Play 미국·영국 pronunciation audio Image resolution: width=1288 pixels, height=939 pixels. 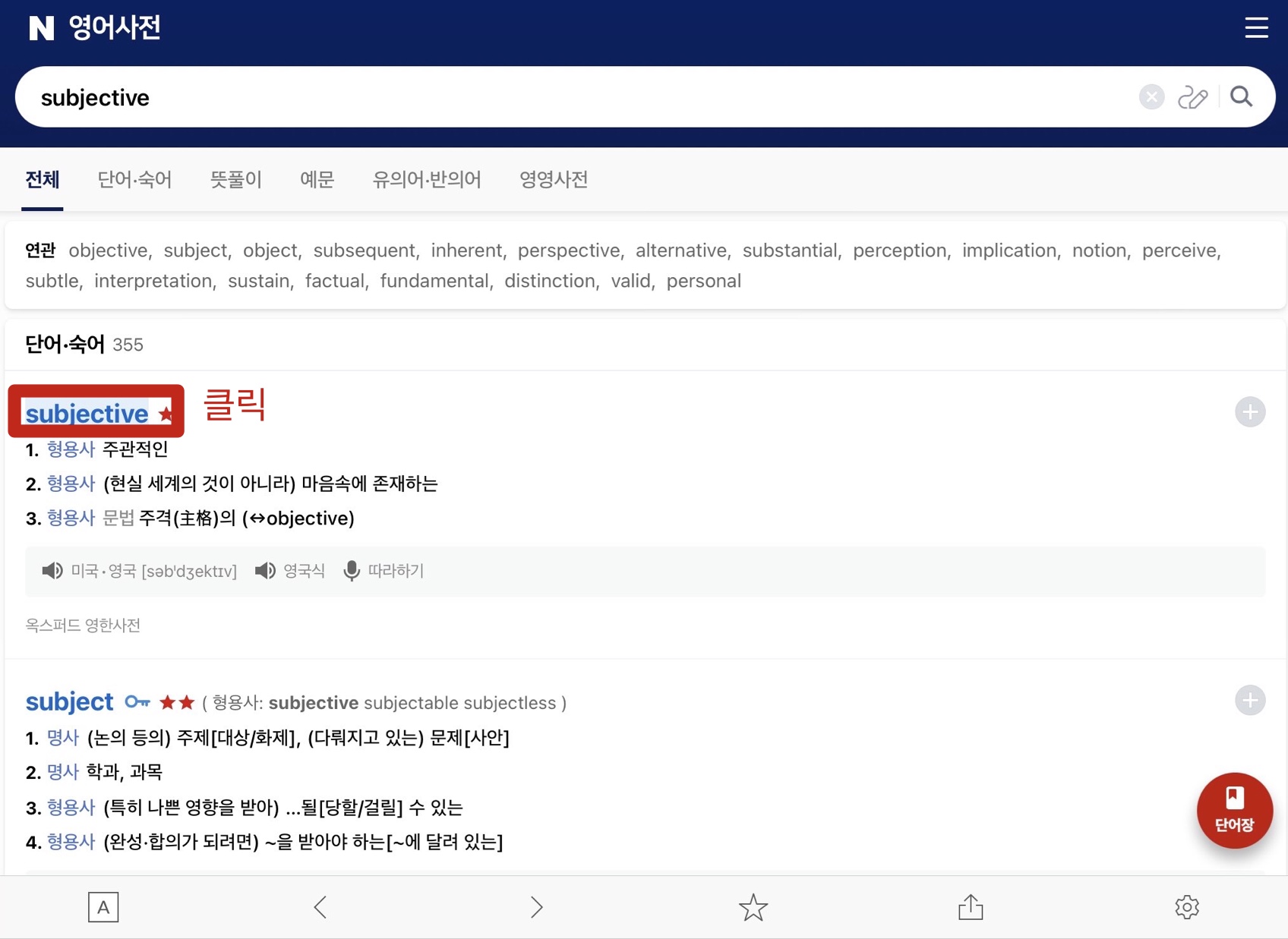pyautogui.click(x=52, y=571)
